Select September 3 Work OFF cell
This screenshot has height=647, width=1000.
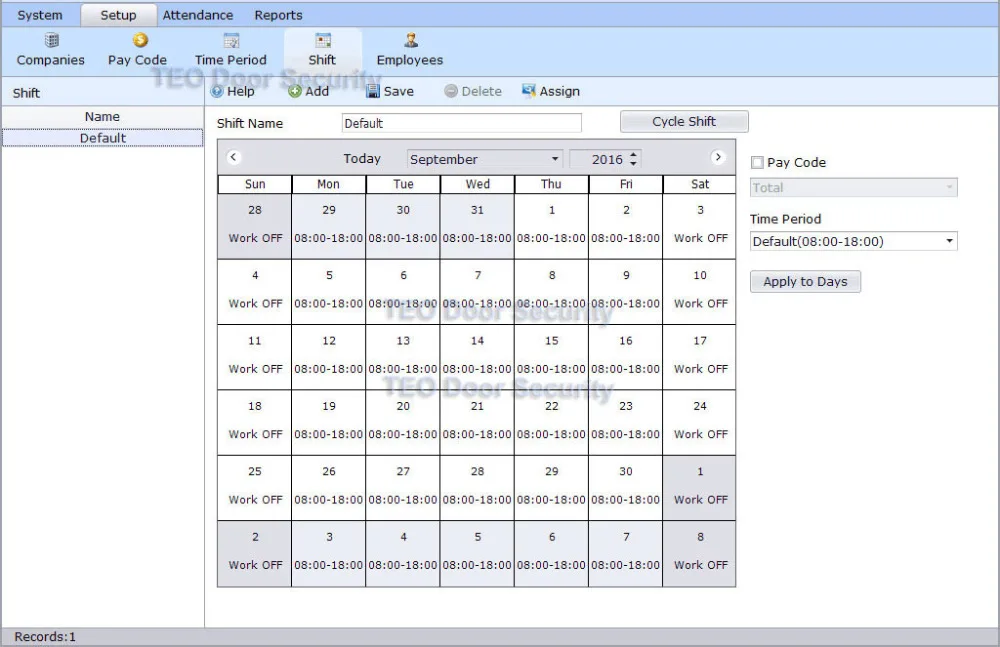[700, 226]
